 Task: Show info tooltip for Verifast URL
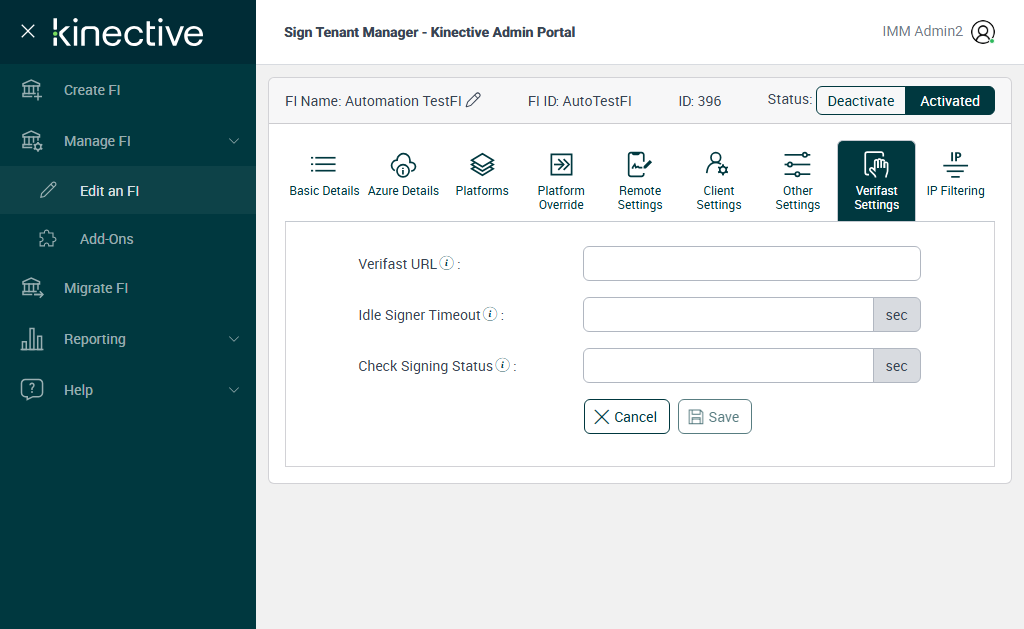click(447, 263)
